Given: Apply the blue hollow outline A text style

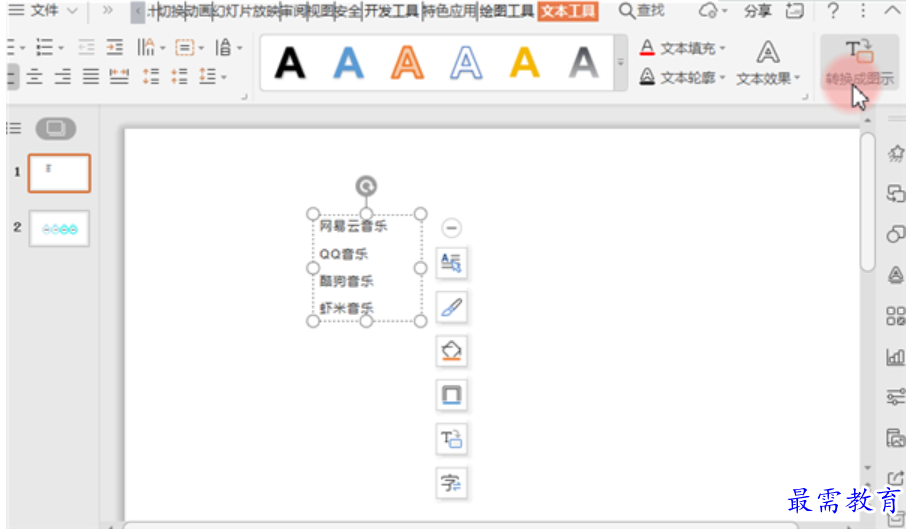Looking at the screenshot, I should (x=466, y=63).
